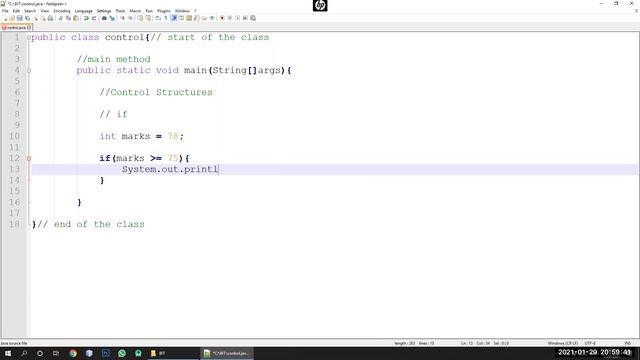This screenshot has height=360, width=640.
Task: Click the "//Control Structures" comment
Action: [156, 92]
